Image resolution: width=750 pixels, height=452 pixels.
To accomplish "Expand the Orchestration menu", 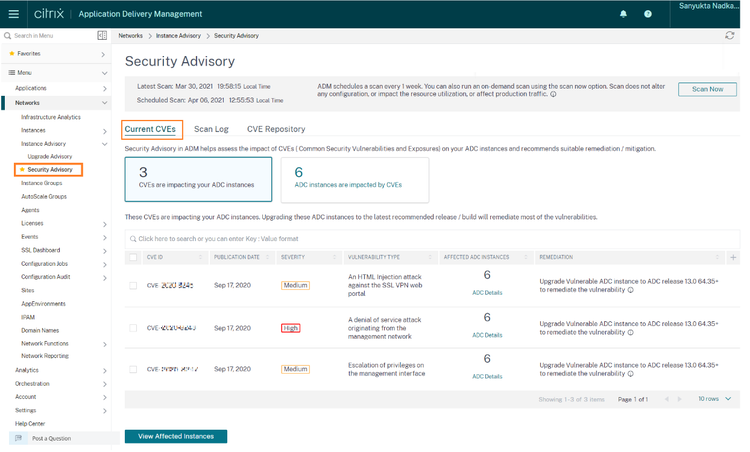I will (104, 384).
